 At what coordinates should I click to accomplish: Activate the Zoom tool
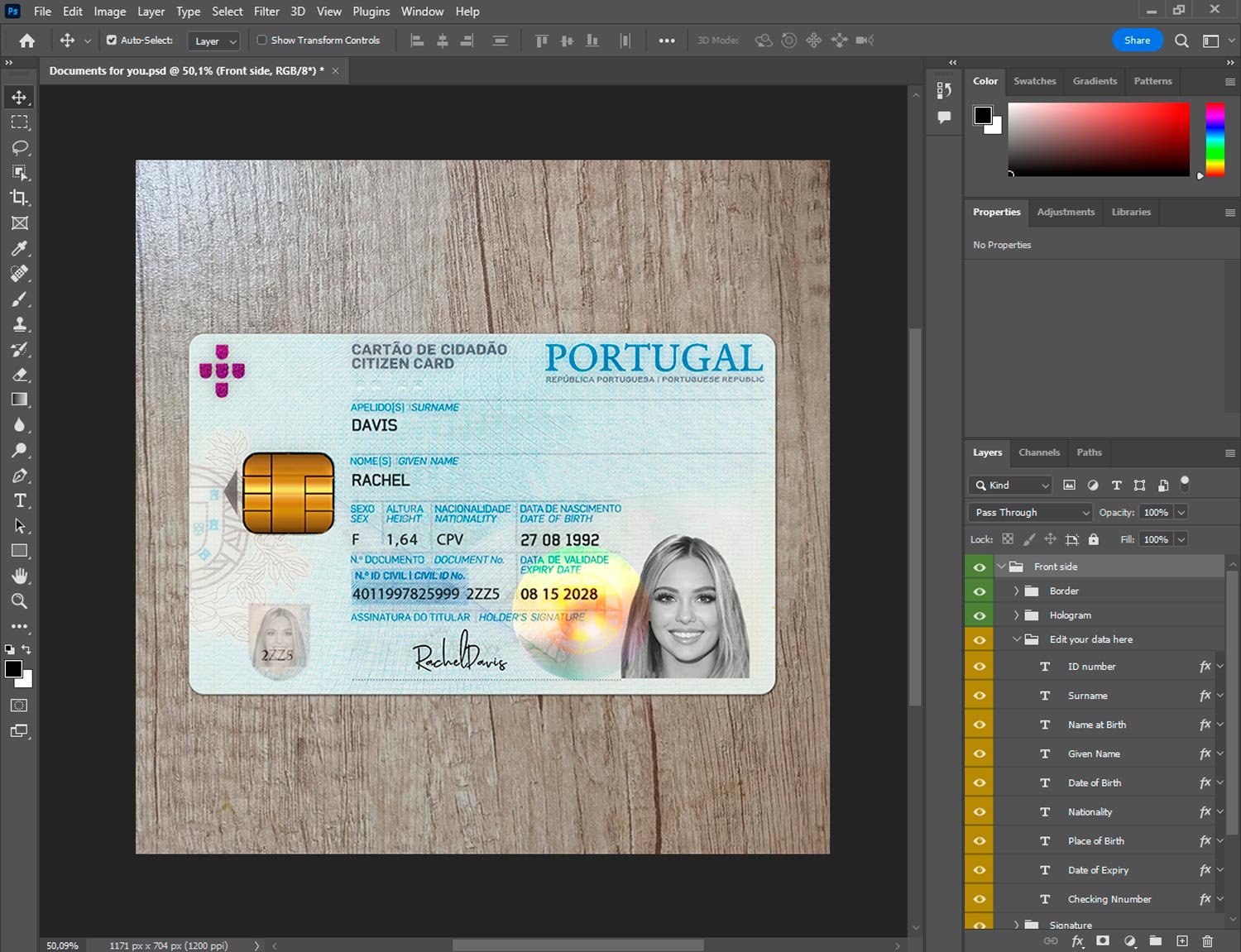(19, 601)
